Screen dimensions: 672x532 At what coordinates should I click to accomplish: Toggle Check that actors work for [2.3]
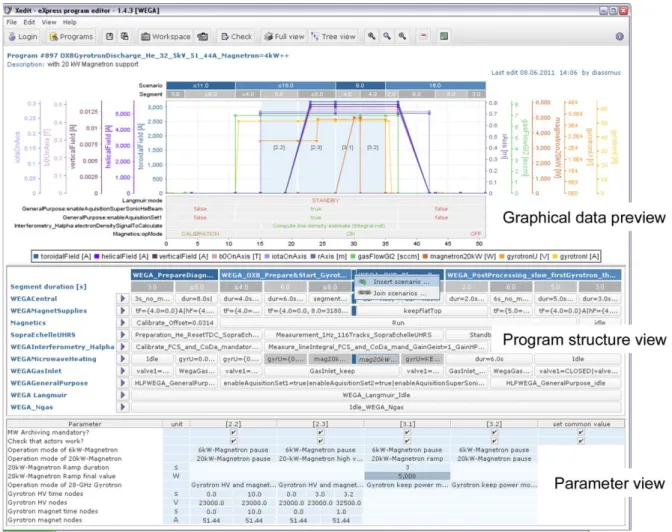320,441
